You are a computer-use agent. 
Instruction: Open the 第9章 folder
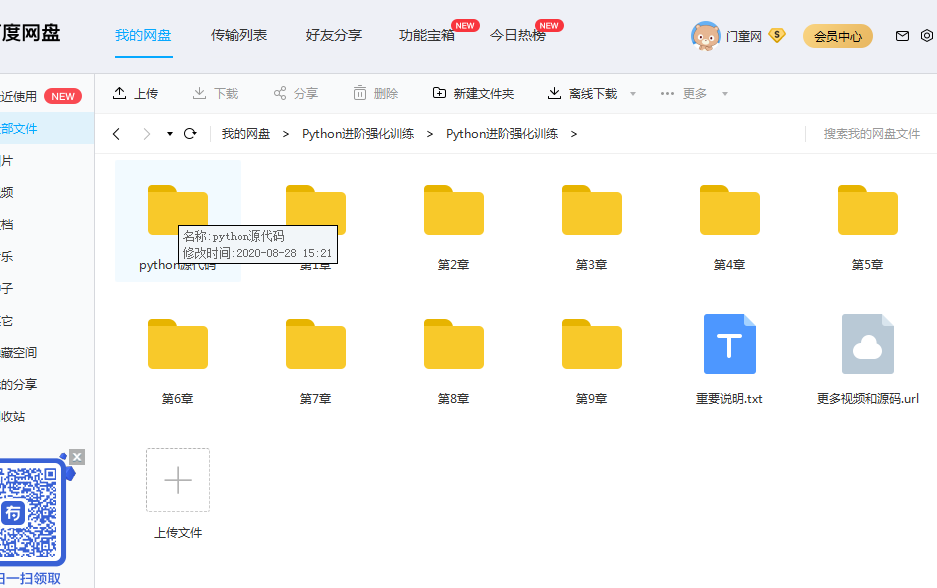[x=592, y=344]
